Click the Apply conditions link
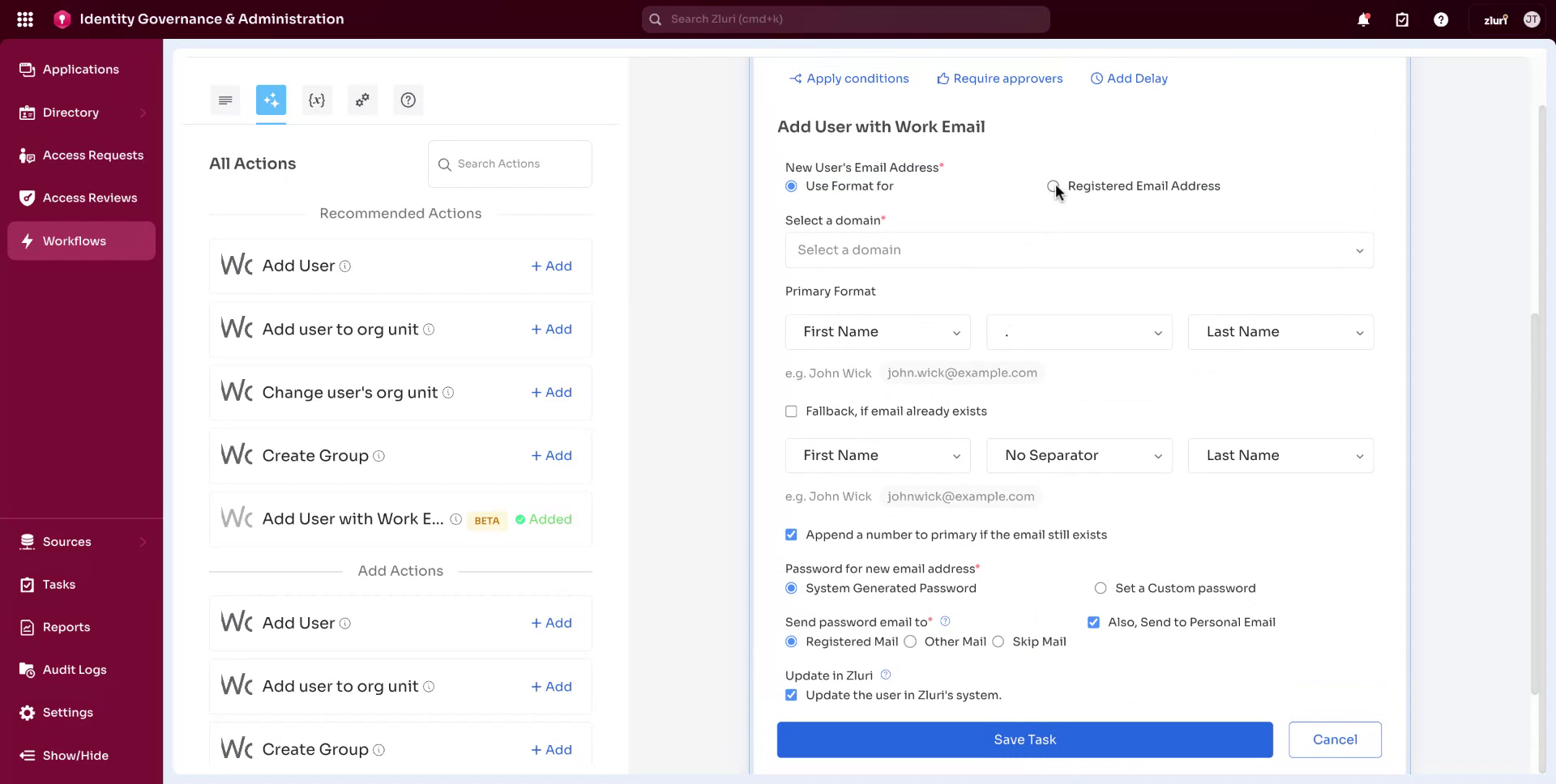The height and width of the screenshot is (784, 1556). (x=849, y=78)
